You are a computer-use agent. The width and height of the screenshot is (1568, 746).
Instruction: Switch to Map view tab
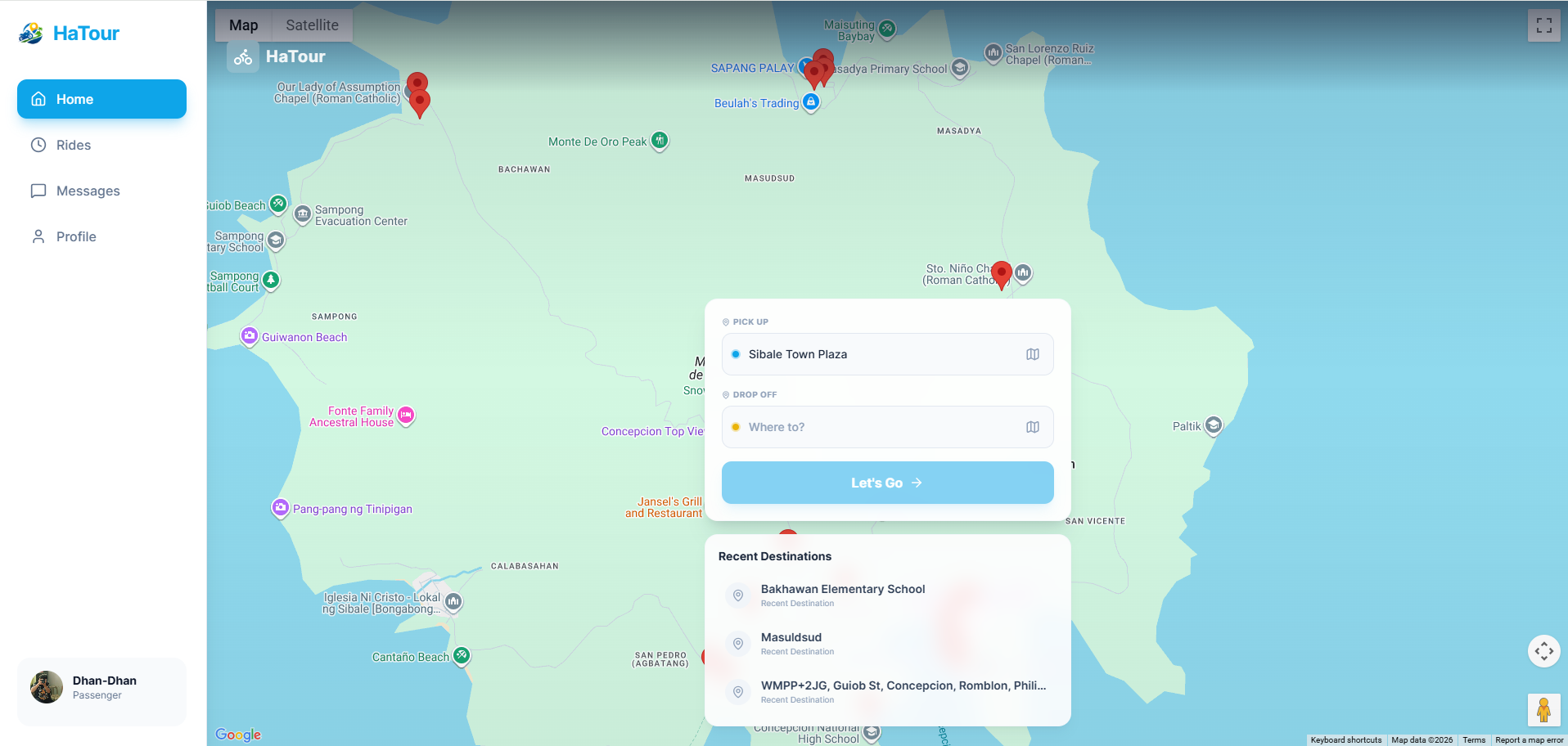(x=243, y=25)
